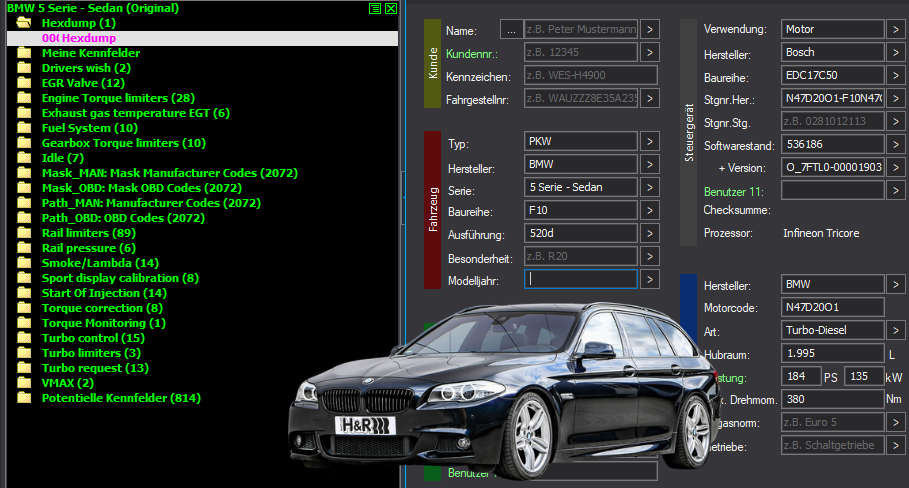This screenshot has height=488, width=909.
Task: Select the Hexdump tree entry
Action: pyautogui.click(x=202, y=38)
